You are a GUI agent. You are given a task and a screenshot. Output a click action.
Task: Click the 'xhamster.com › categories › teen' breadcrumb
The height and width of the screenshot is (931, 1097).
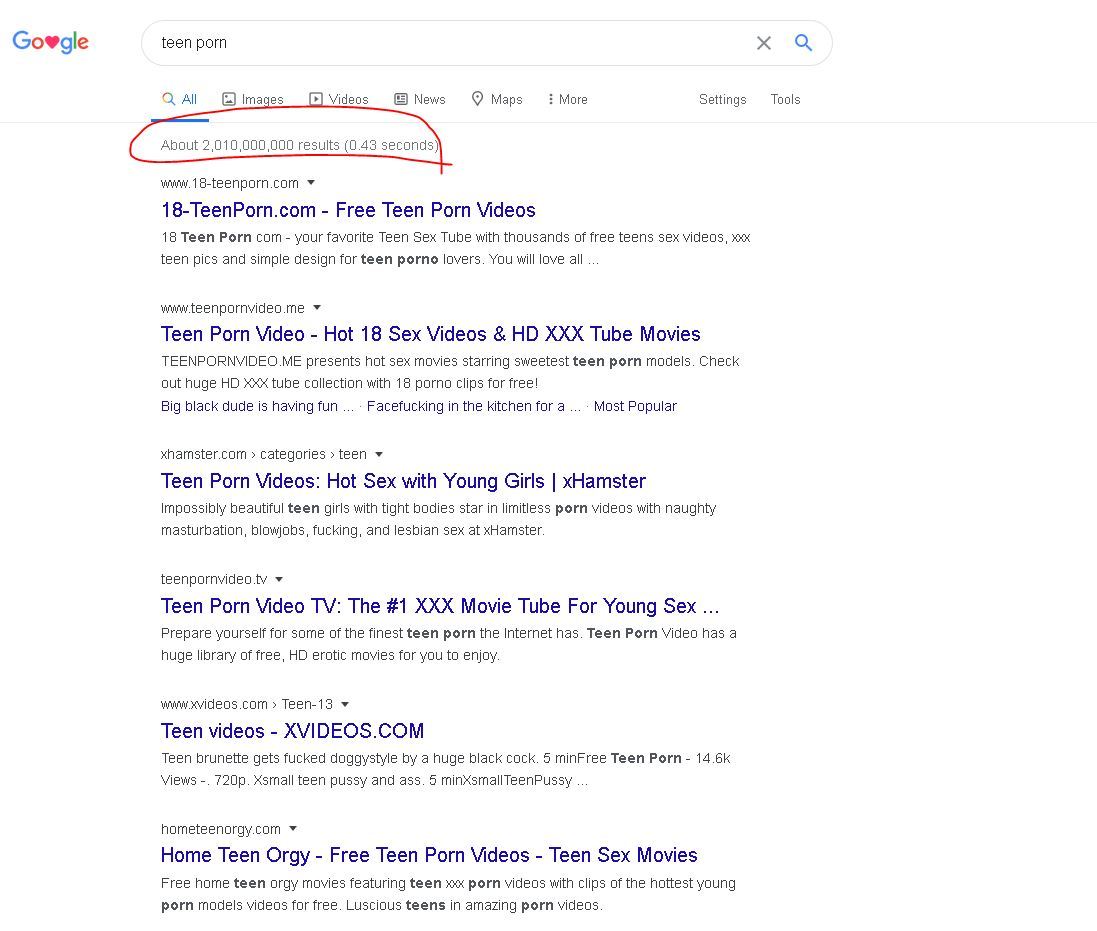click(264, 455)
